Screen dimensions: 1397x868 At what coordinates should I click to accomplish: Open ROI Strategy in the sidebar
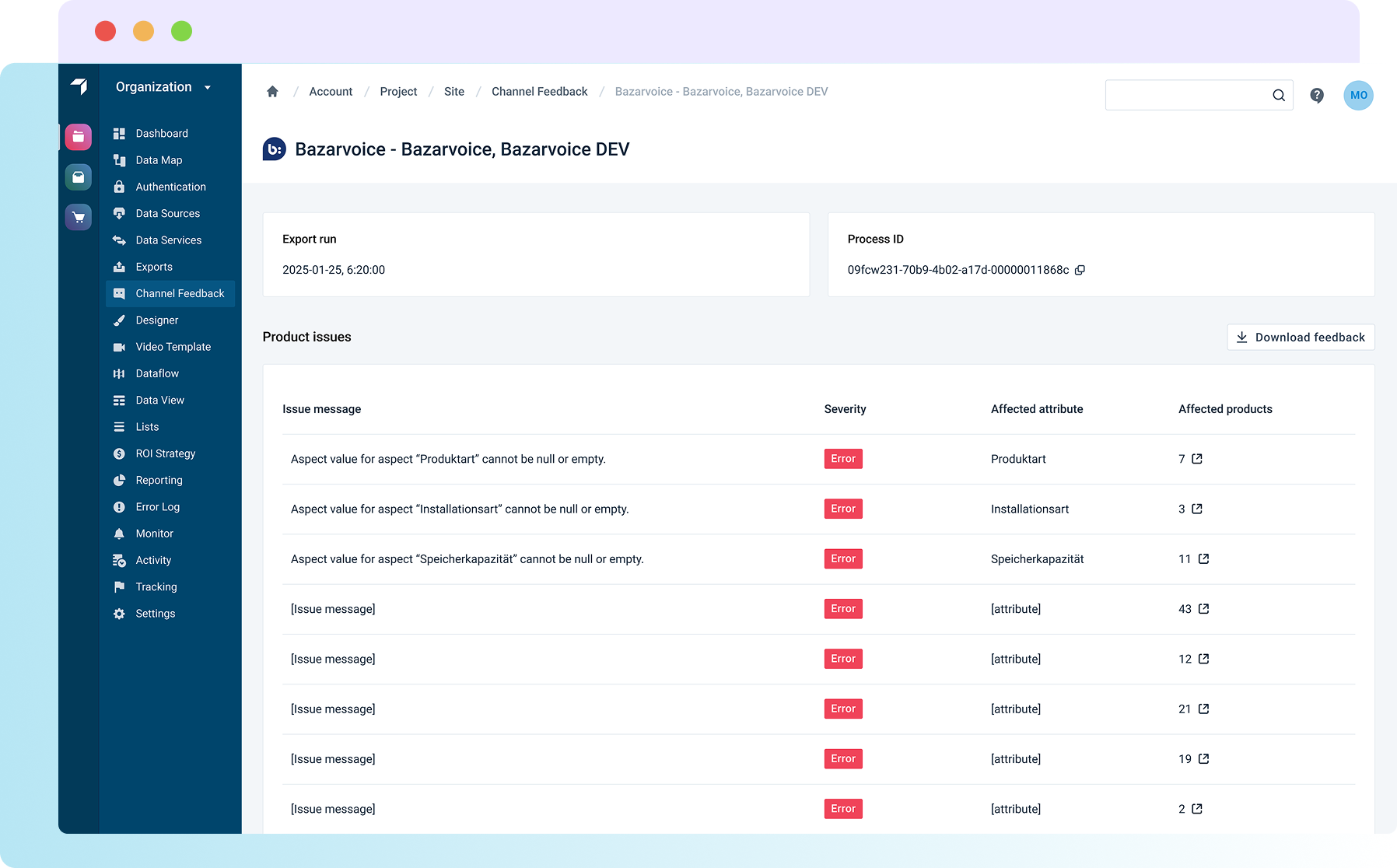coord(170,453)
